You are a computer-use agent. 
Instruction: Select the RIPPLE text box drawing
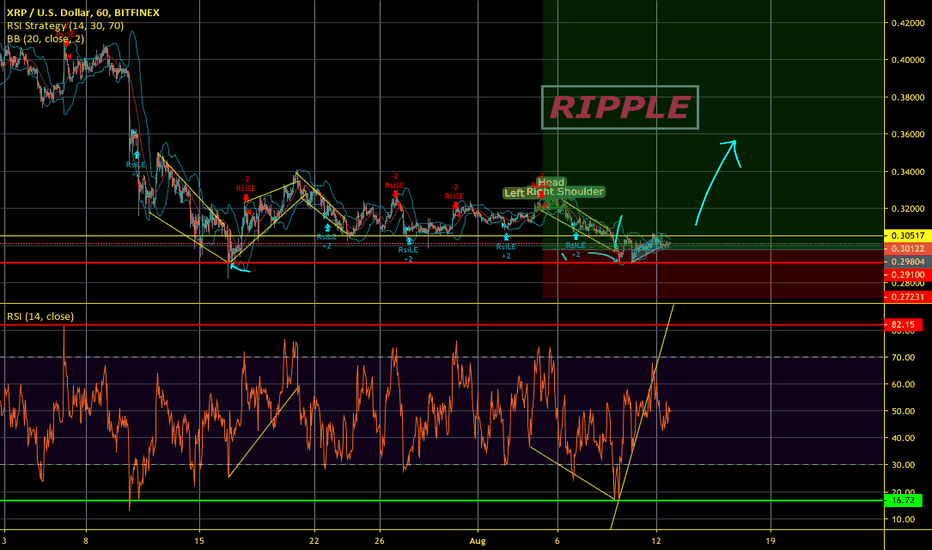point(620,108)
